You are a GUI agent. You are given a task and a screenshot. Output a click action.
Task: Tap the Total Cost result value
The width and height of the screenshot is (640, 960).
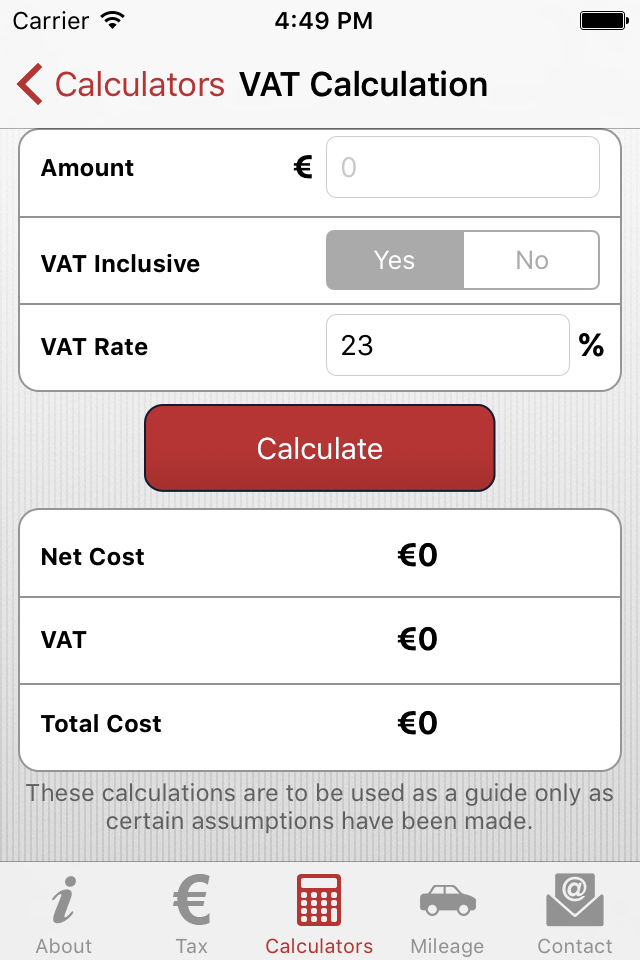(417, 723)
